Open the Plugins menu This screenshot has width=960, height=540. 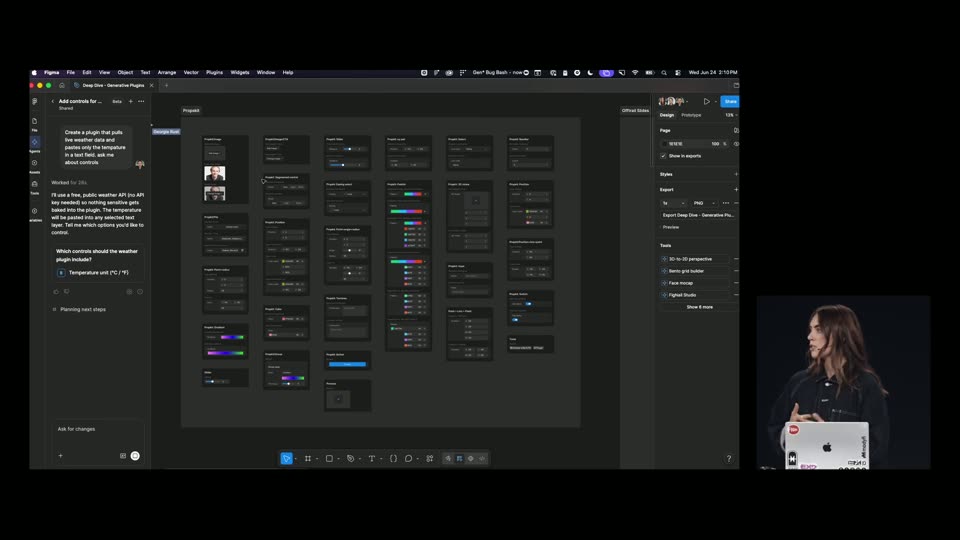[x=214, y=72]
